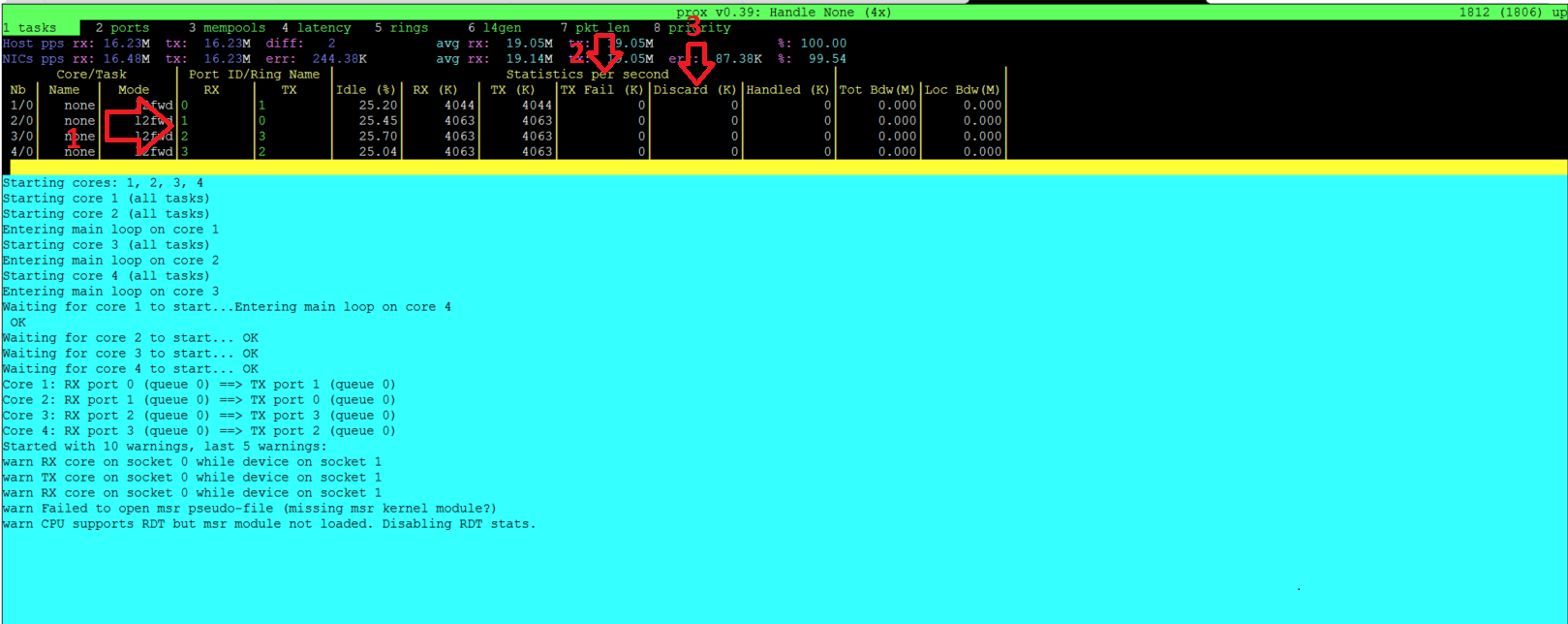This screenshot has width=1568, height=624.
Task: Click the 'Loc Bdw(M)' column header
Action: (x=963, y=90)
